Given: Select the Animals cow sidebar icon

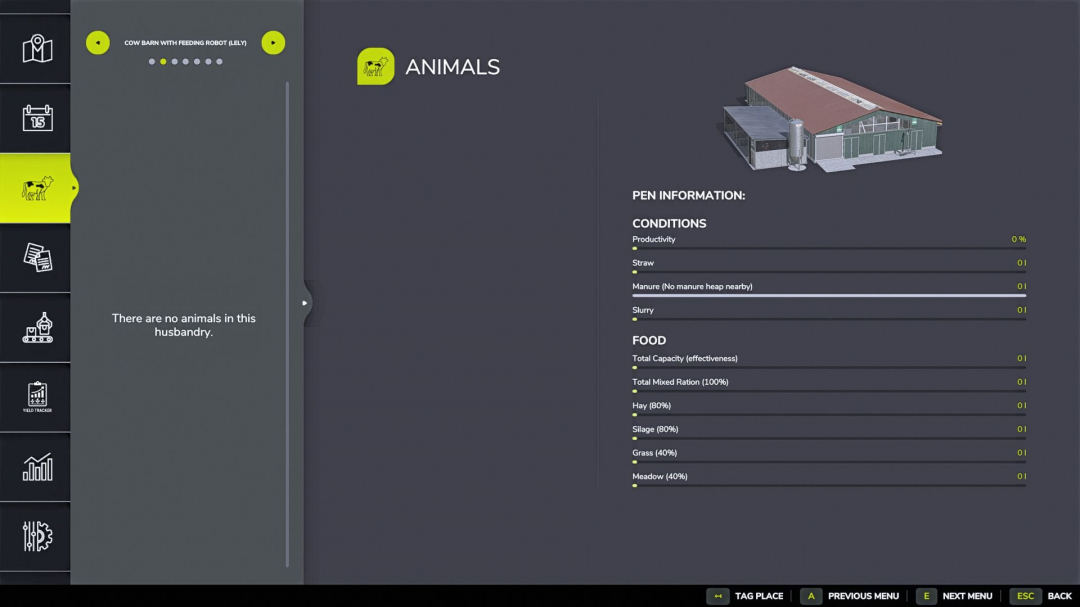Looking at the screenshot, I should 37,188.
